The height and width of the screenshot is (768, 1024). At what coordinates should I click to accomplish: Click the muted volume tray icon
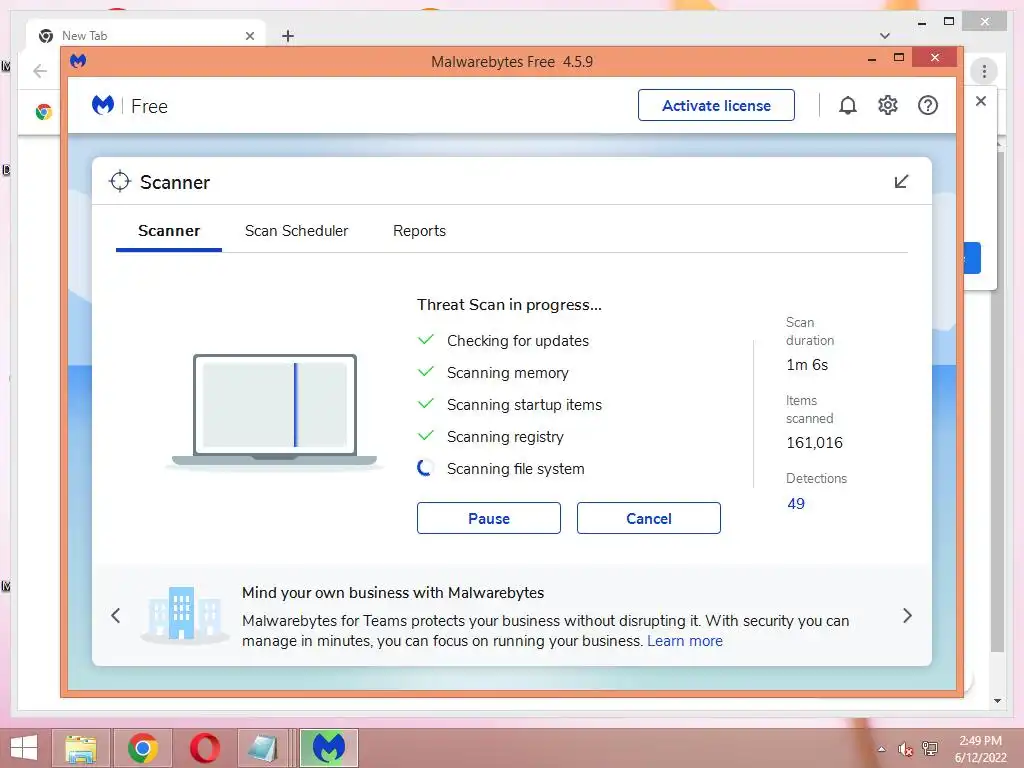(905, 749)
